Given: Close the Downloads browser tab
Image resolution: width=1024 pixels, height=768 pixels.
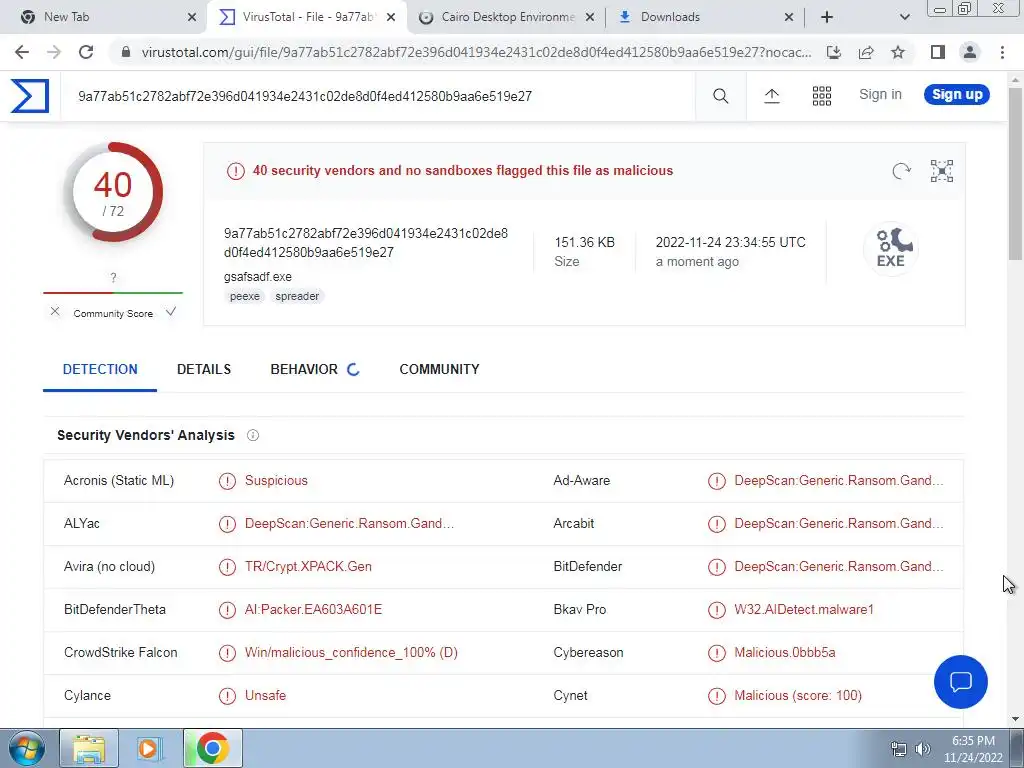Looking at the screenshot, I should click(788, 17).
